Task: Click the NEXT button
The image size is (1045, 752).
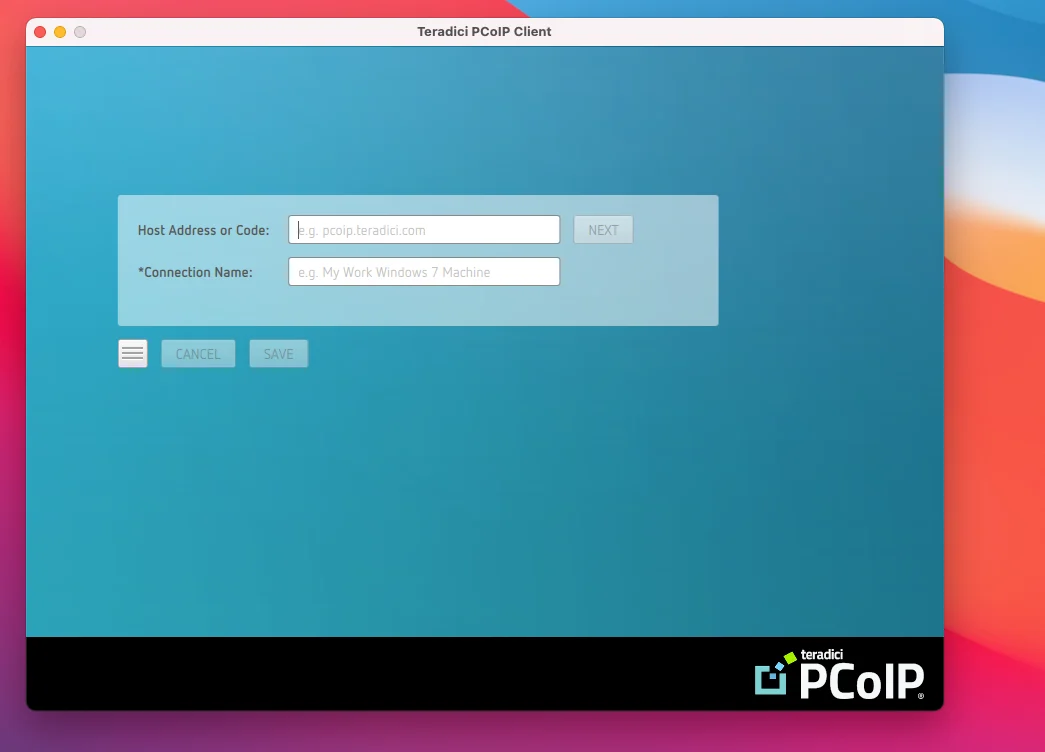Action: click(603, 229)
